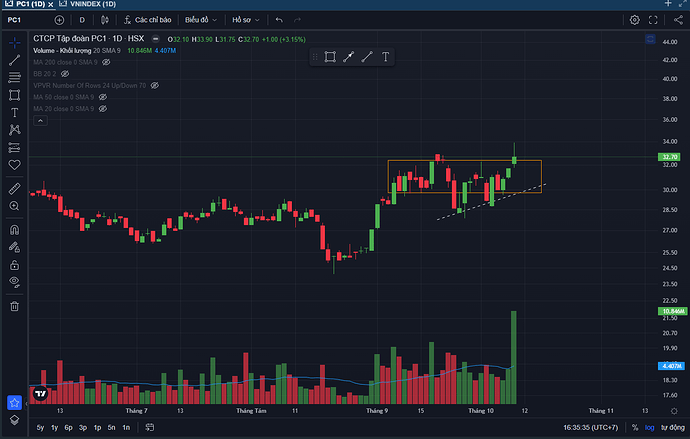
Task: Show the MA 200 indicator
Action: click(x=106, y=62)
